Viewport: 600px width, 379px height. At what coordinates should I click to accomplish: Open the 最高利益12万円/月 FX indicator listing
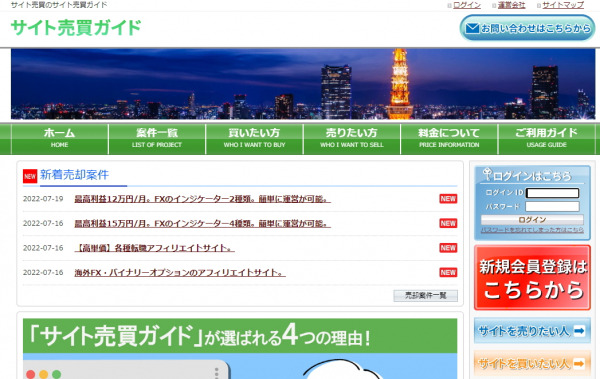click(x=202, y=199)
